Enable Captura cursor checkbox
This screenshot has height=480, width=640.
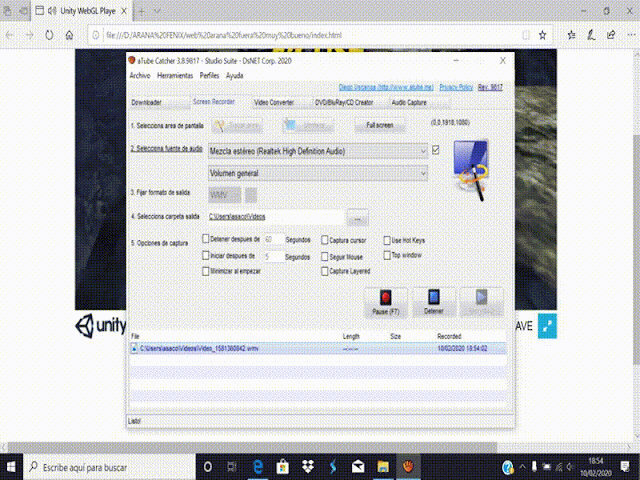324,240
